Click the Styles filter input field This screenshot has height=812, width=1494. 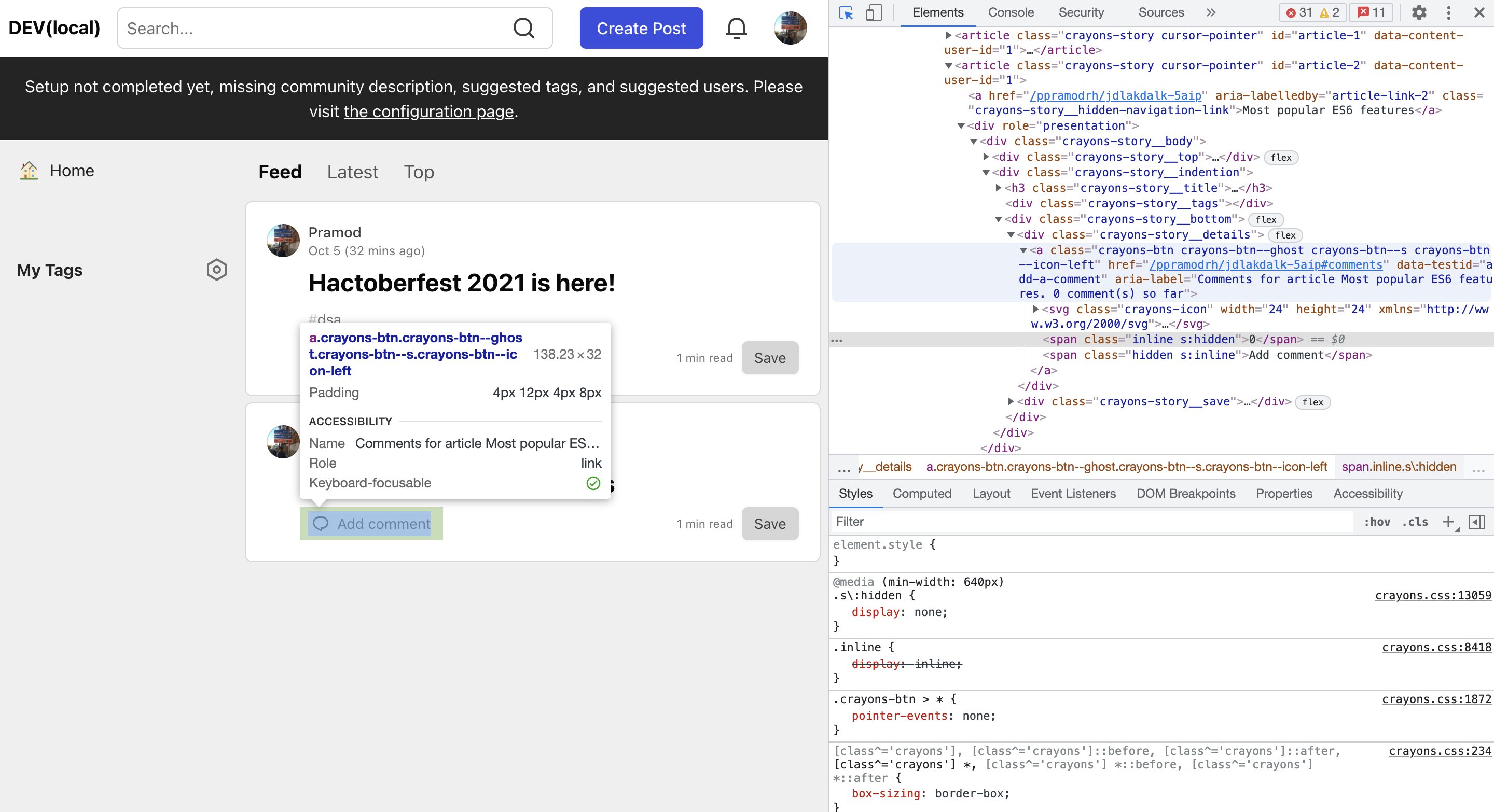pyautogui.click(x=1090, y=522)
